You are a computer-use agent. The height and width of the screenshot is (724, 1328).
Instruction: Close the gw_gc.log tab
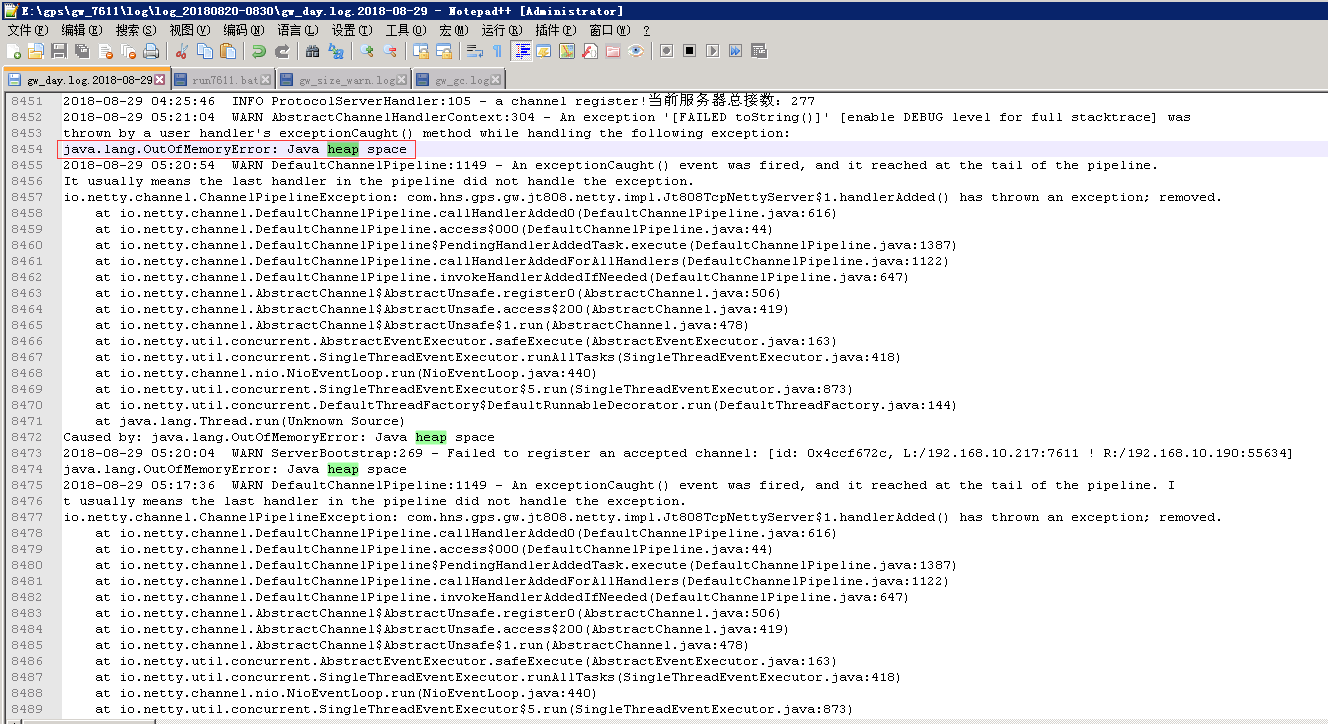495,79
